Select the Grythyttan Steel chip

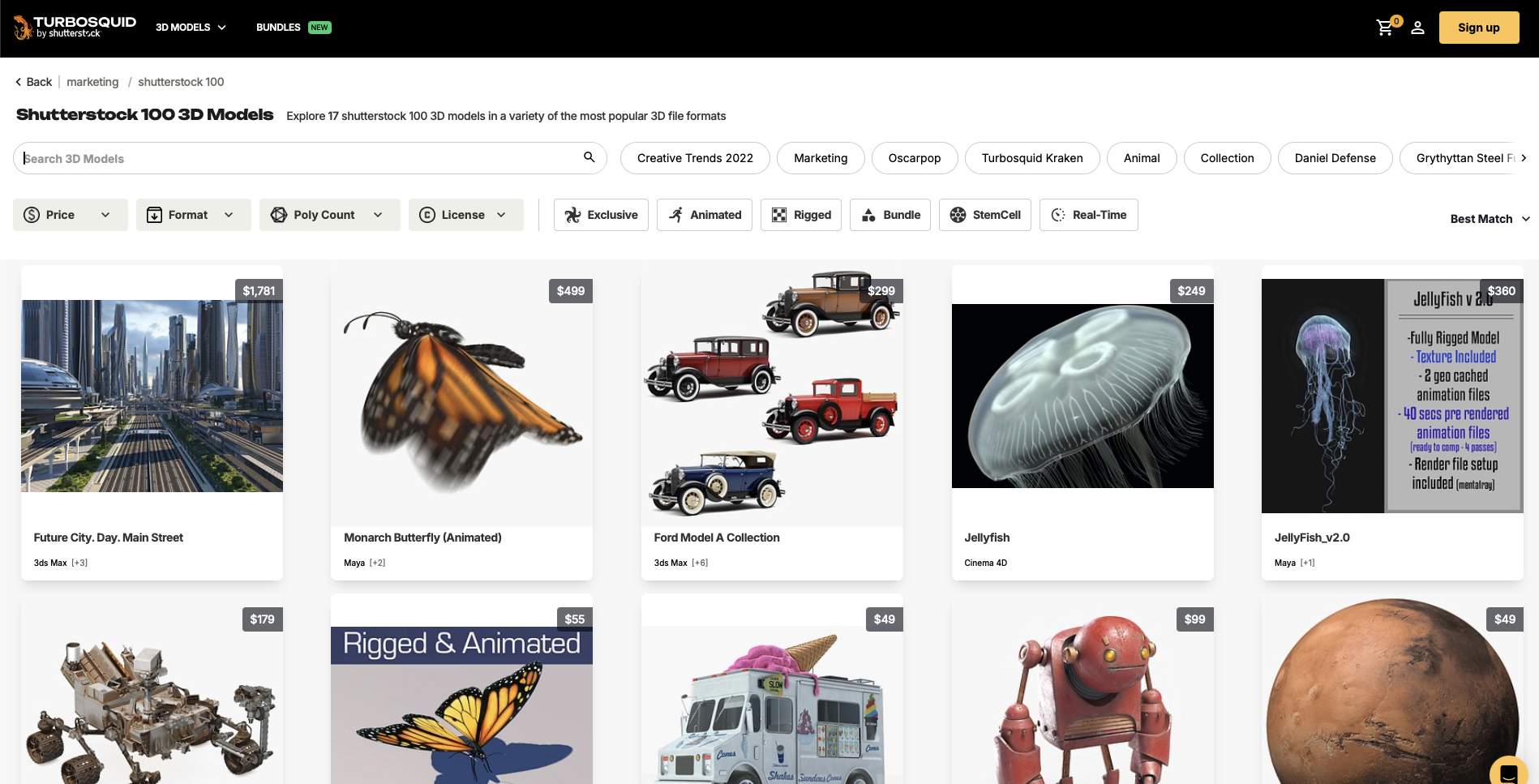[1460, 158]
